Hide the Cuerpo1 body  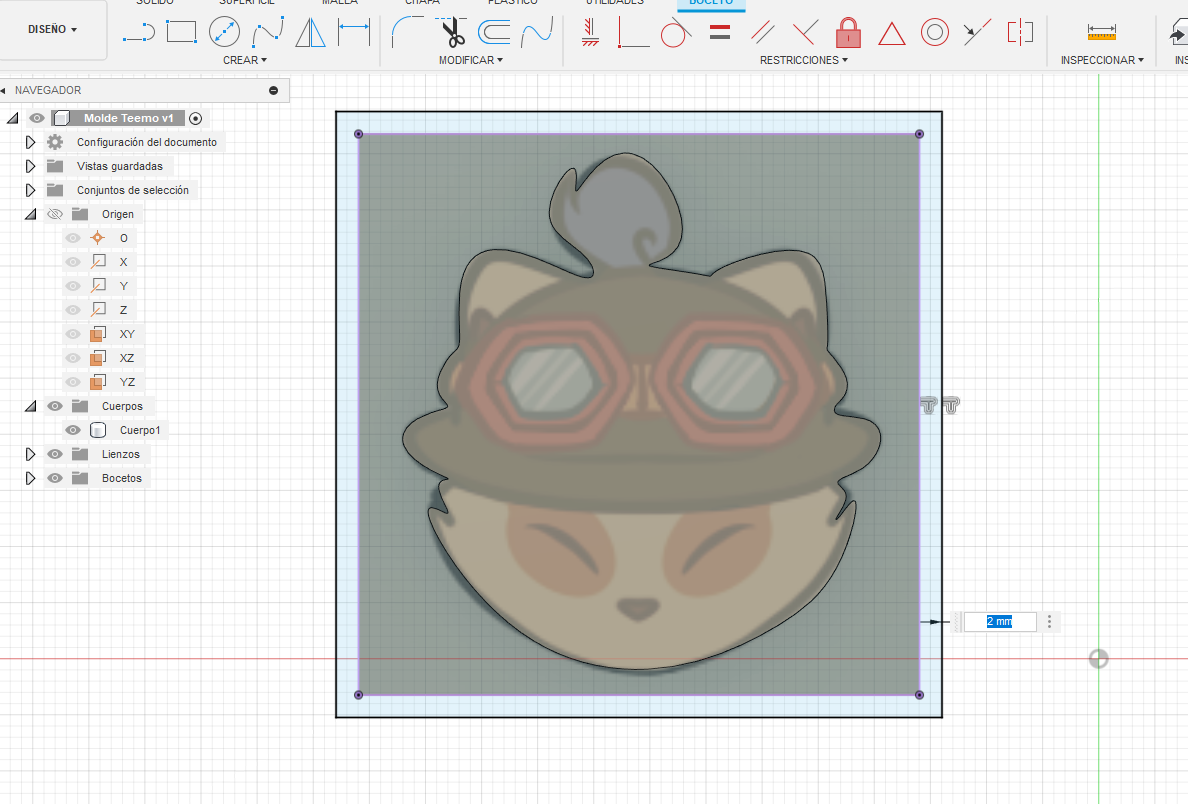73,430
